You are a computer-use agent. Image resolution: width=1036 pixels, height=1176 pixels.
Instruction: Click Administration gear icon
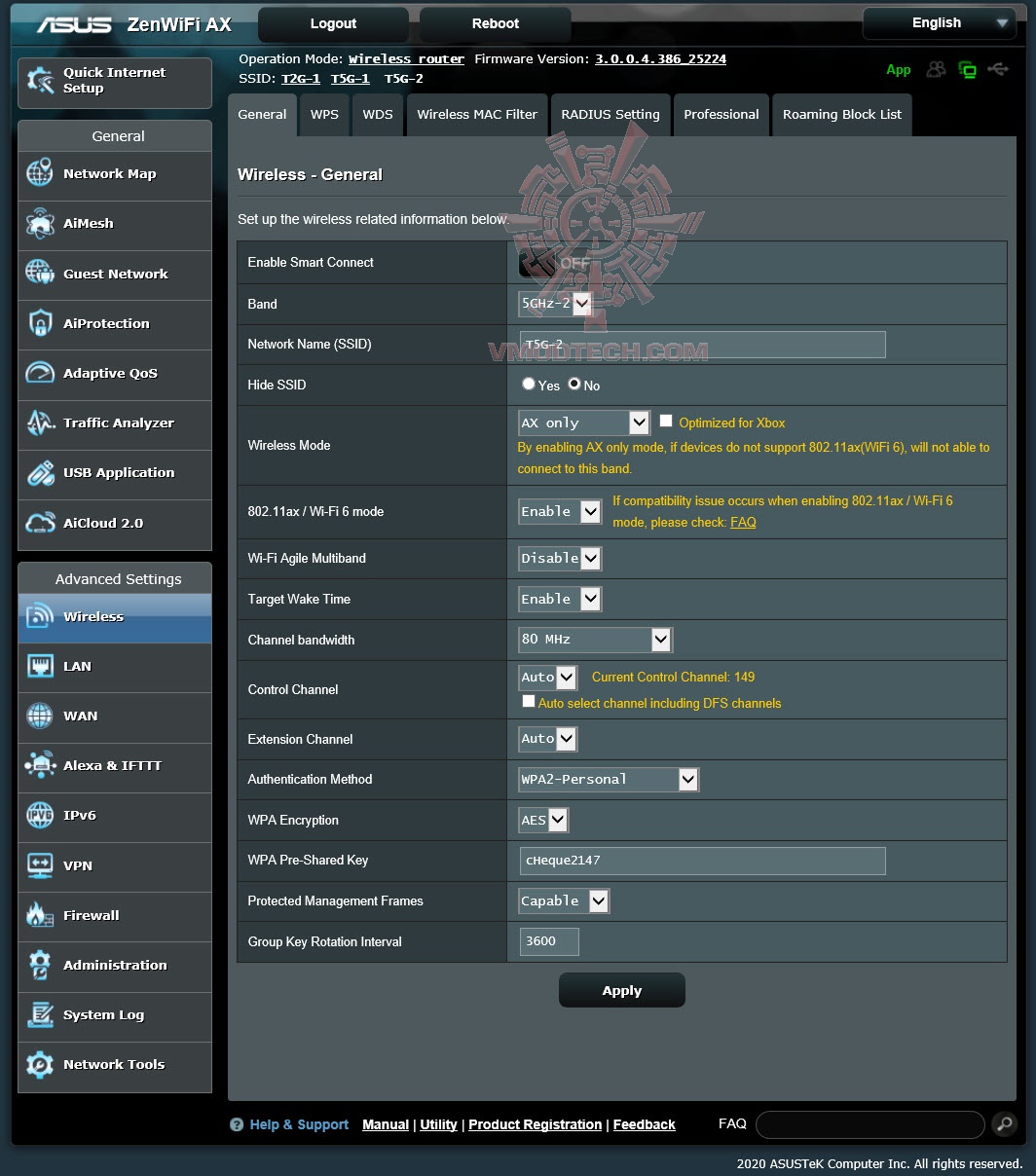click(40, 965)
